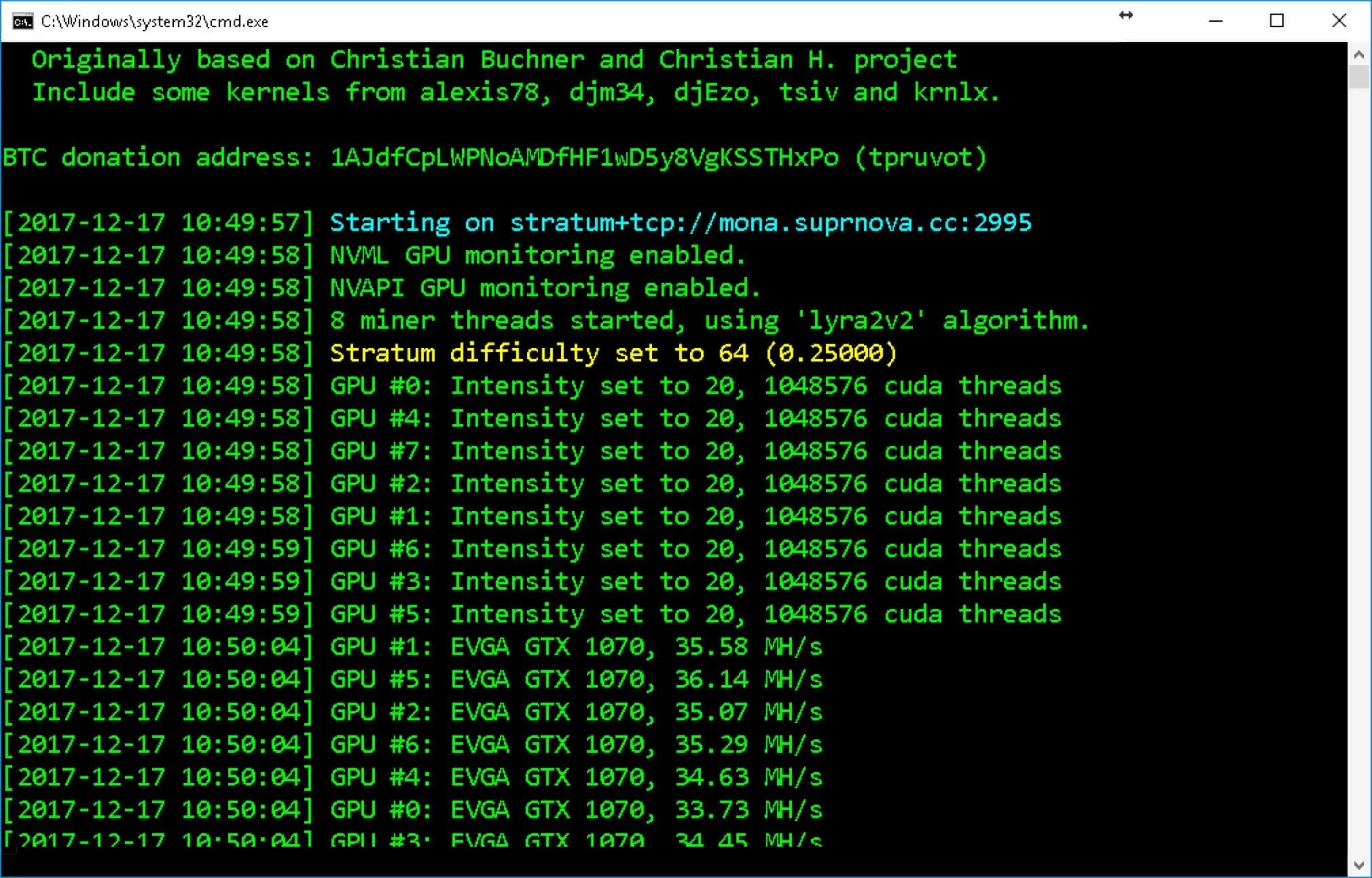Click the vertical scrollbar thumb
Screen dimensions: 1372x878
coord(1358,77)
